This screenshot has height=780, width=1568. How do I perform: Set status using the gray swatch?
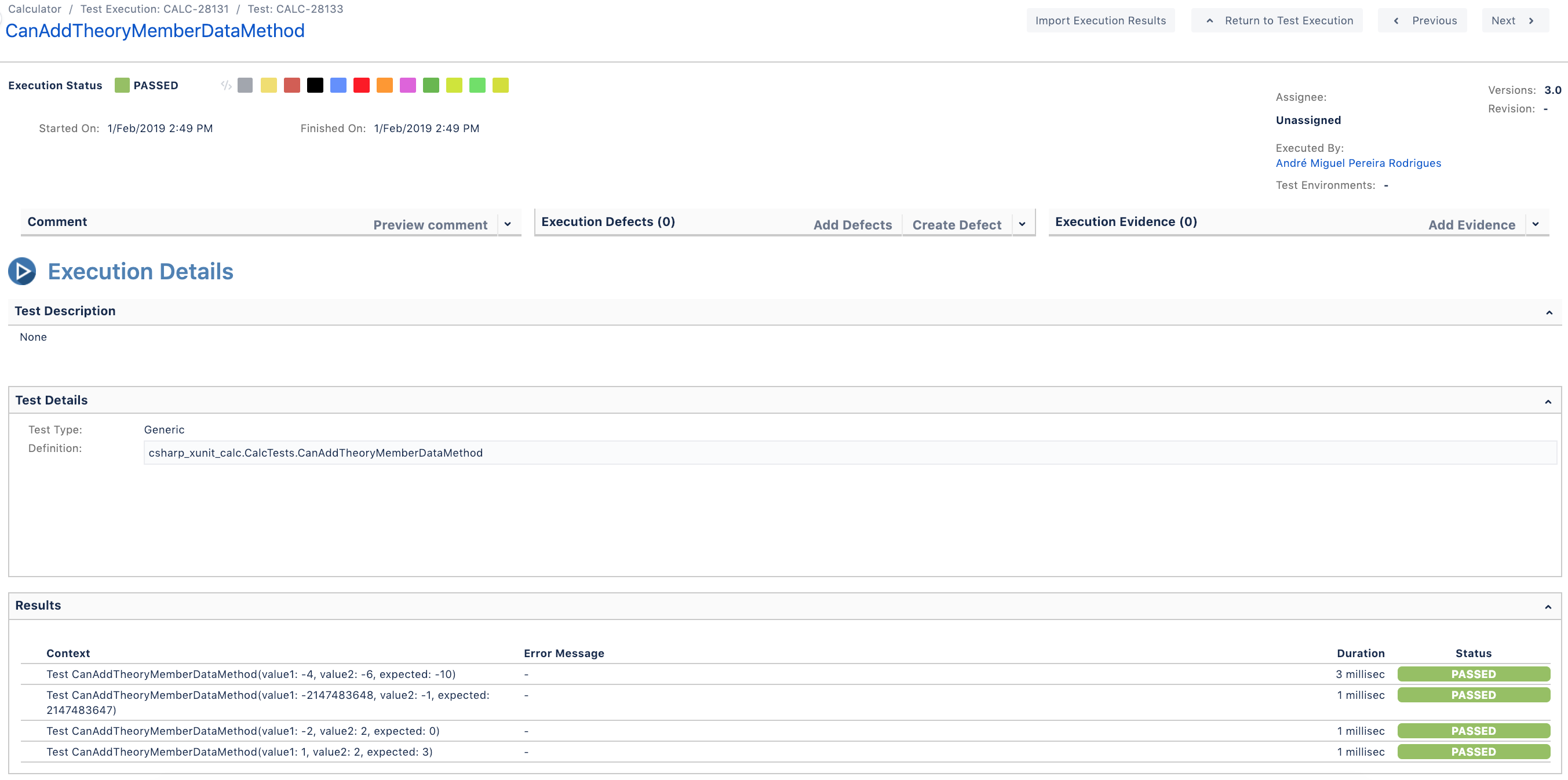pyautogui.click(x=245, y=85)
